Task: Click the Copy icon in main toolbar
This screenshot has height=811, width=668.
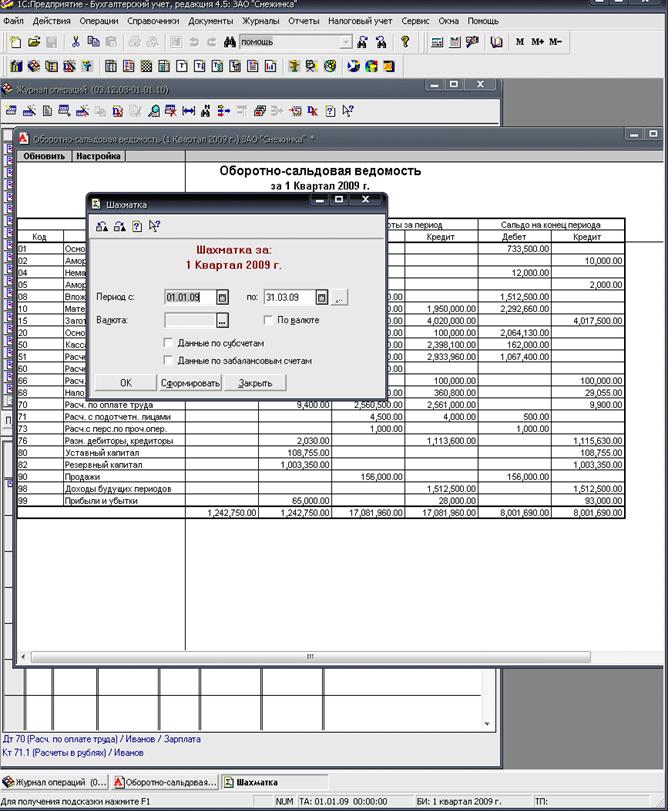Action: pyautogui.click(x=94, y=42)
